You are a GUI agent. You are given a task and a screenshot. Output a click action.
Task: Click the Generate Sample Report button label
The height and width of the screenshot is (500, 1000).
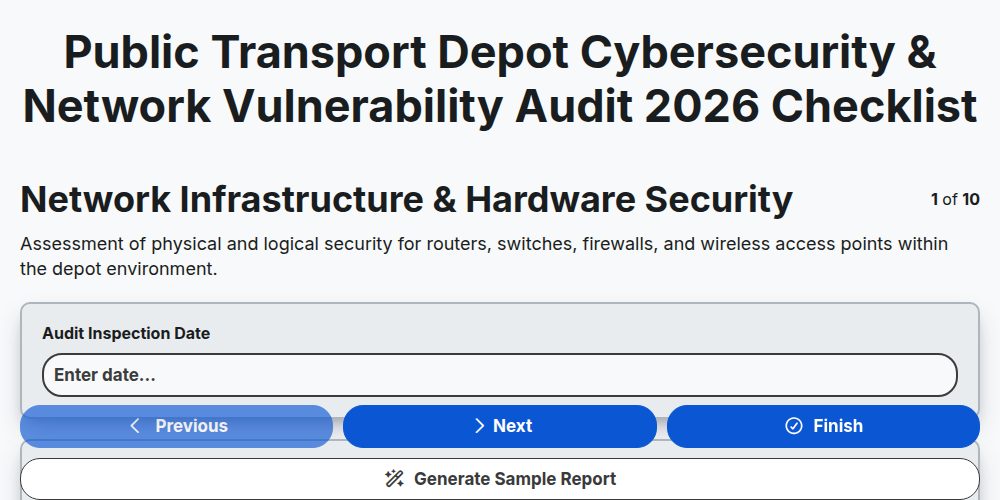click(515, 479)
